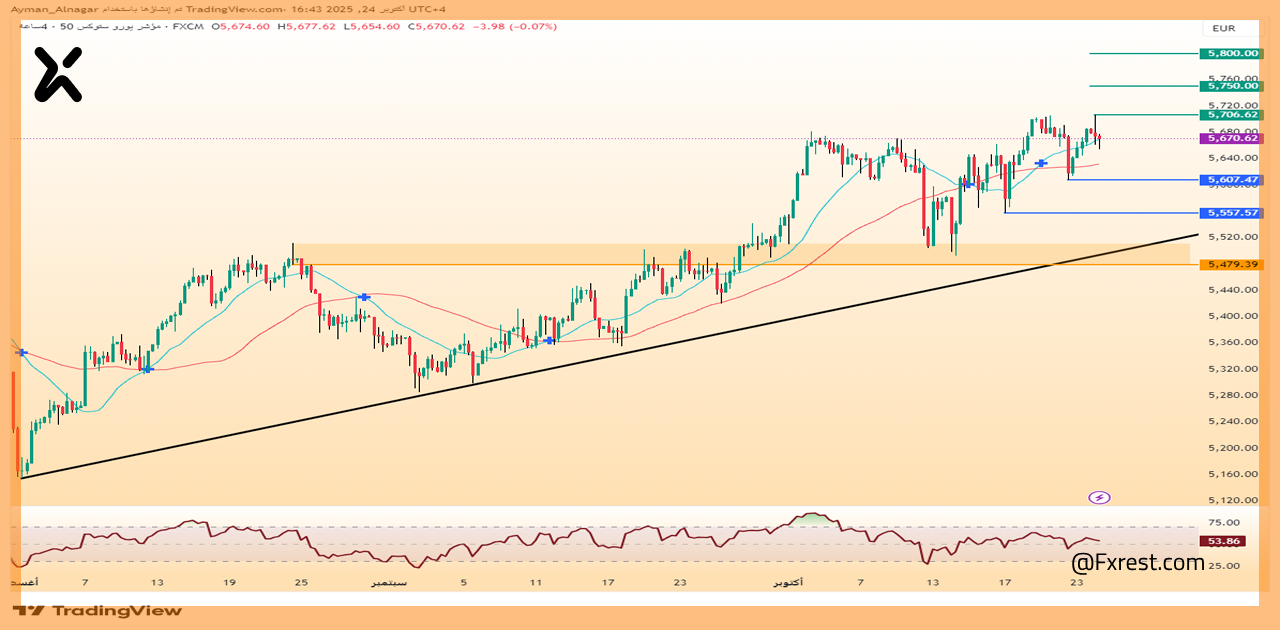The height and width of the screenshot is (630, 1280).
Task: Click the purple current price label 5,670.62
Action: 1232,138
